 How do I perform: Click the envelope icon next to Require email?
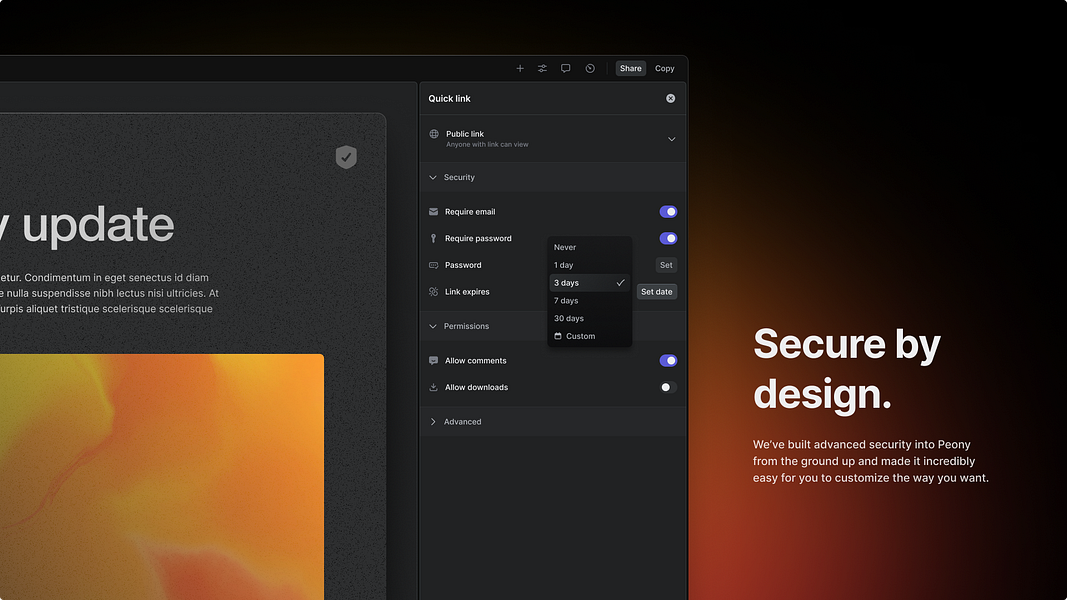coord(433,212)
